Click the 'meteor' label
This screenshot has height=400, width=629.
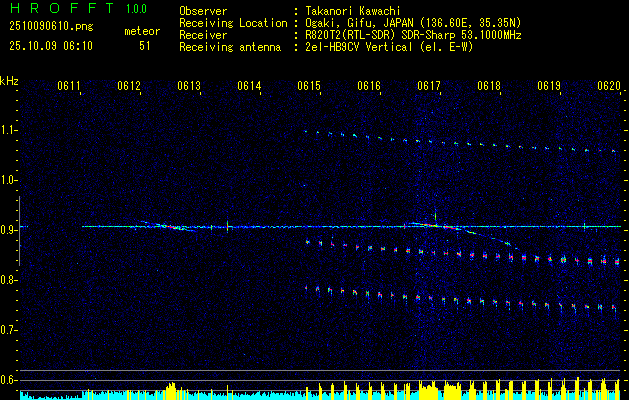pyautogui.click(x=142, y=31)
